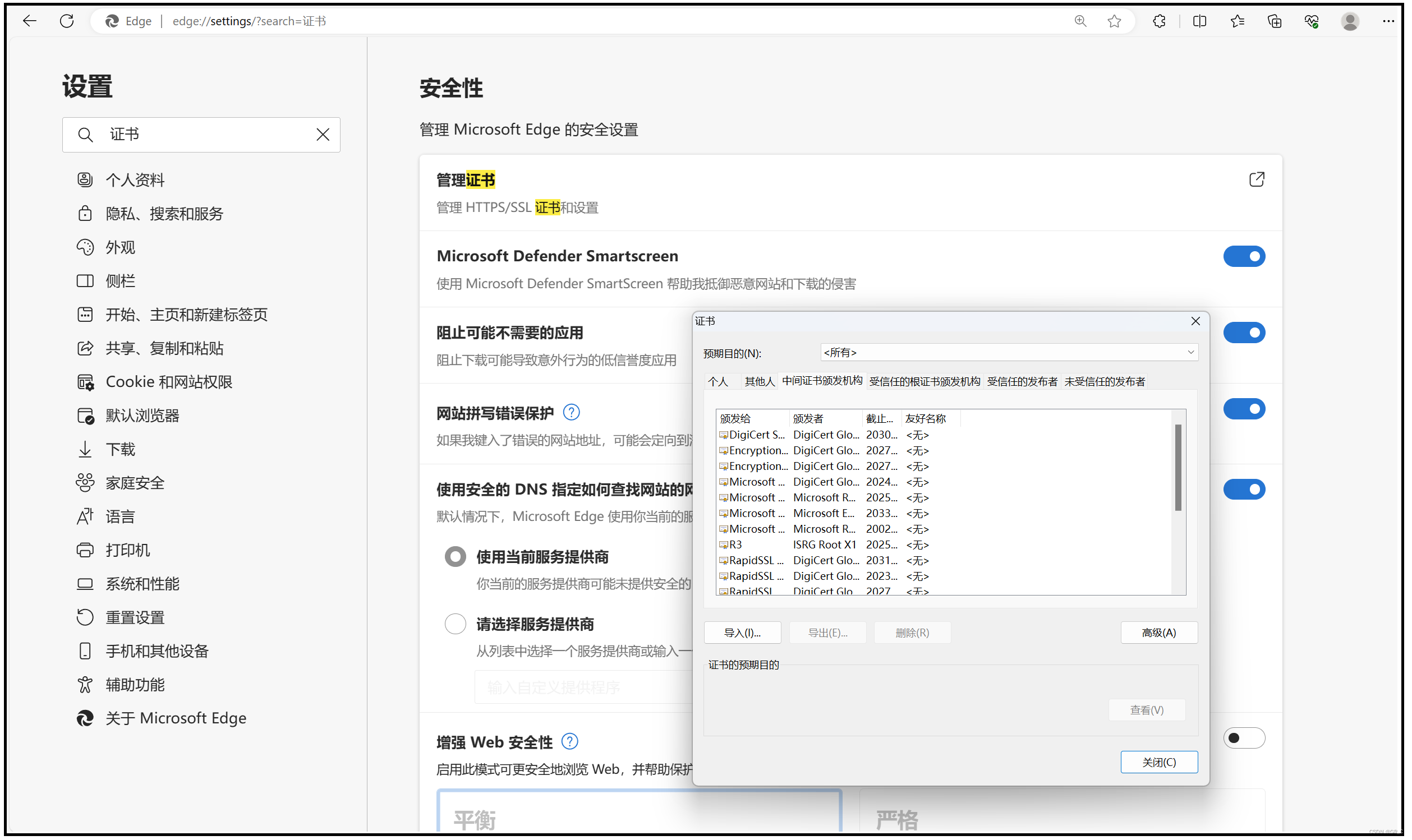The width and height of the screenshot is (1412, 840).
Task: Sort by 颁发给 column header
Action: (x=753, y=419)
